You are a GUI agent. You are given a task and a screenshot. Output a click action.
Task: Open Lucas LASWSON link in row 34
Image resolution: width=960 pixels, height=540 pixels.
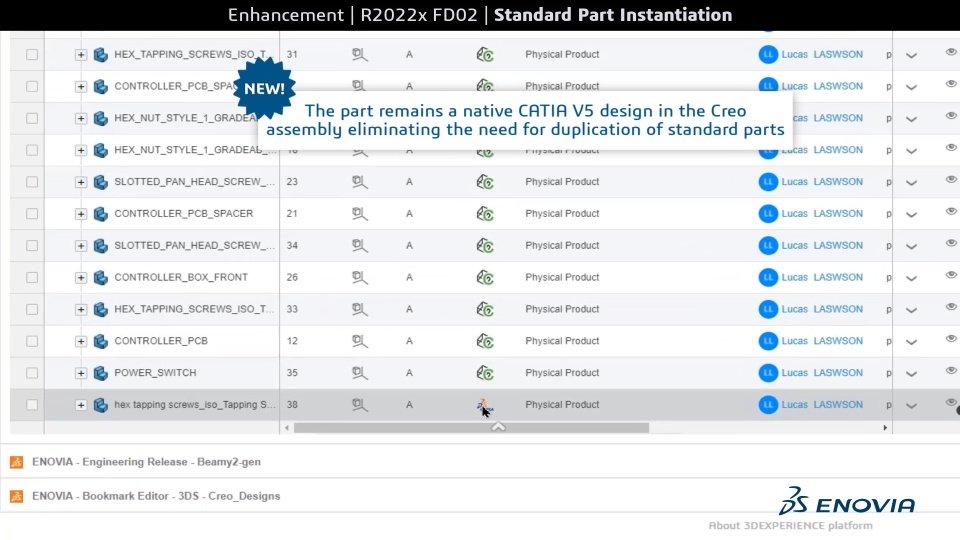[x=822, y=246]
